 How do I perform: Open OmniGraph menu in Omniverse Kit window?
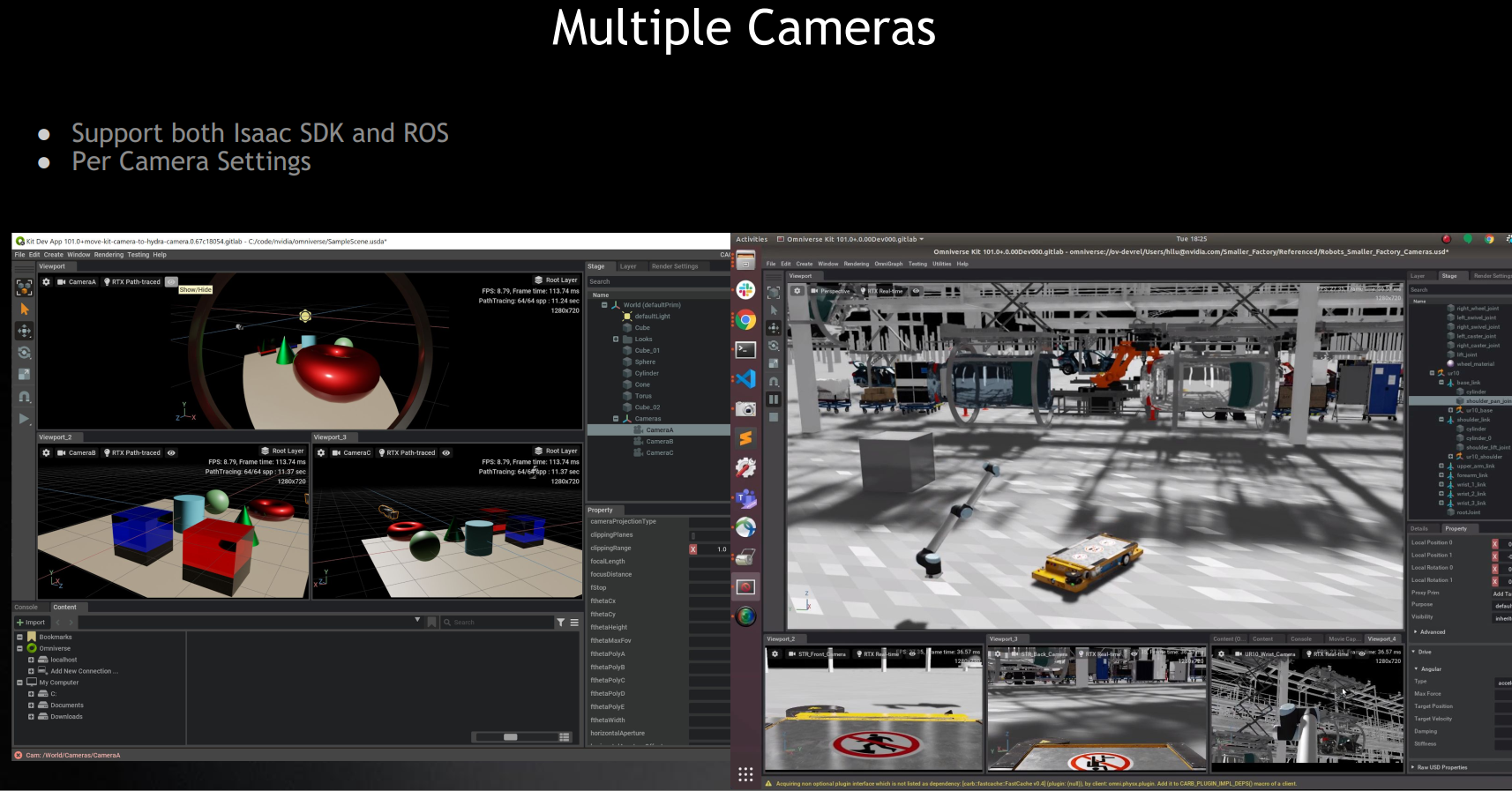click(x=888, y=264)
